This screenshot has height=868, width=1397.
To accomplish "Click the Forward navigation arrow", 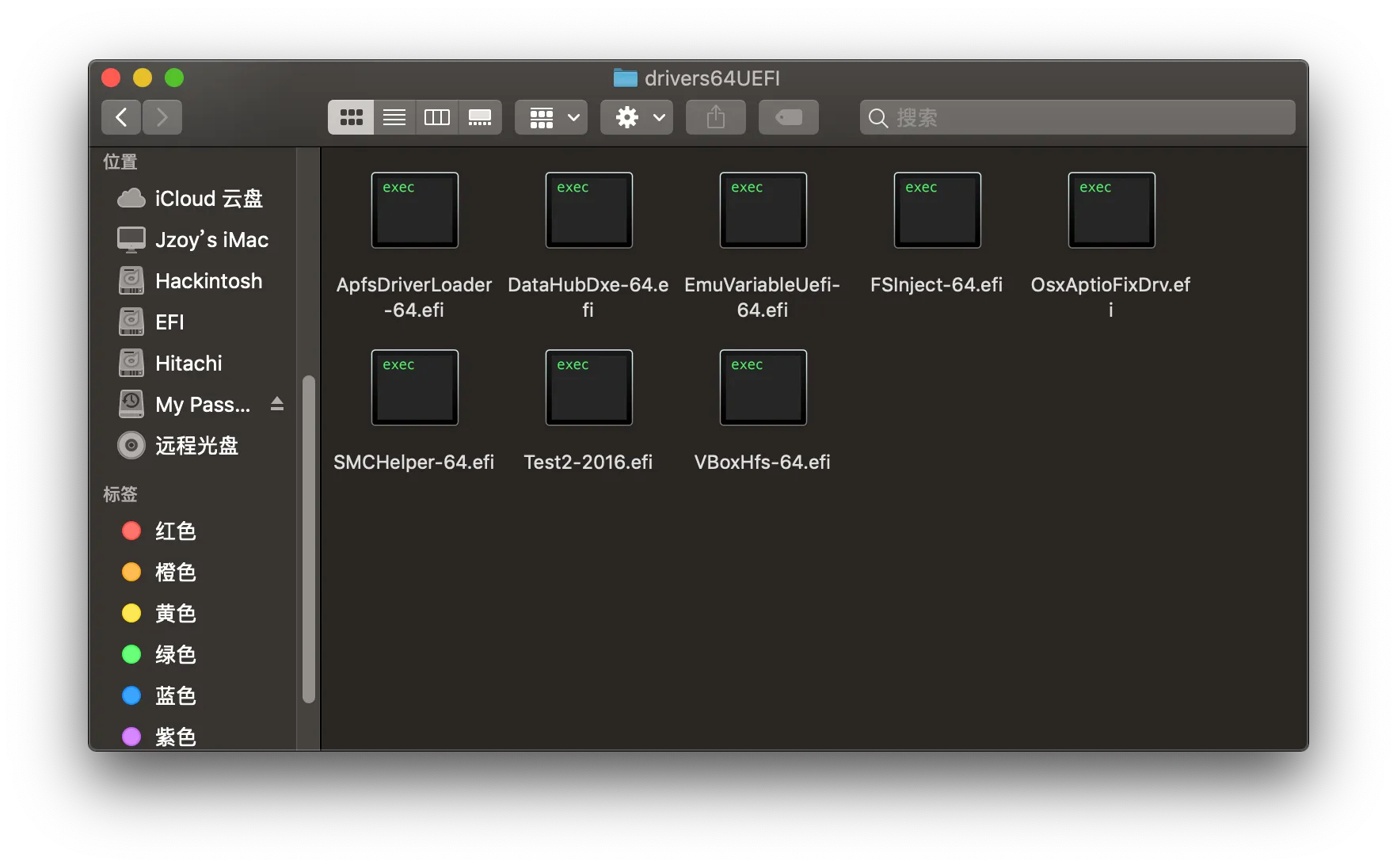I will pyautogui.click(x=162, y=117).
